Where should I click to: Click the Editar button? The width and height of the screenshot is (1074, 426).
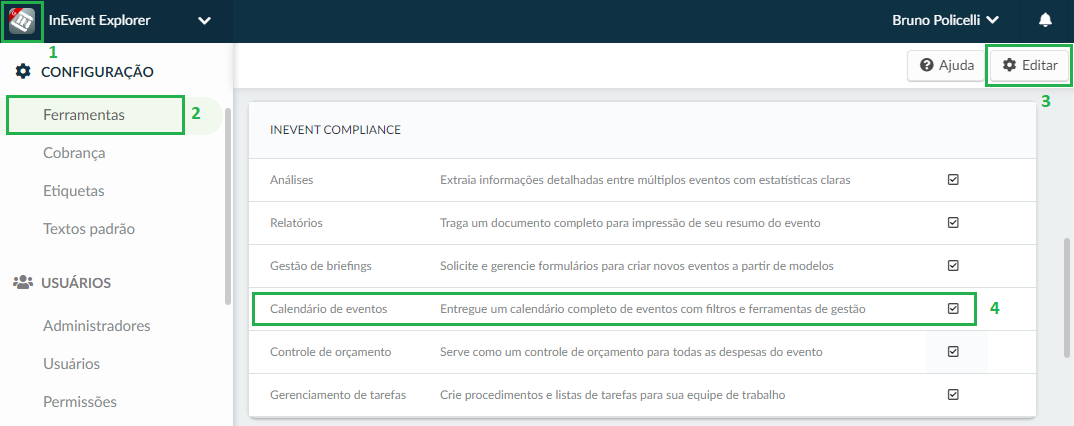pyautogui.click(x=1029, y=66)
